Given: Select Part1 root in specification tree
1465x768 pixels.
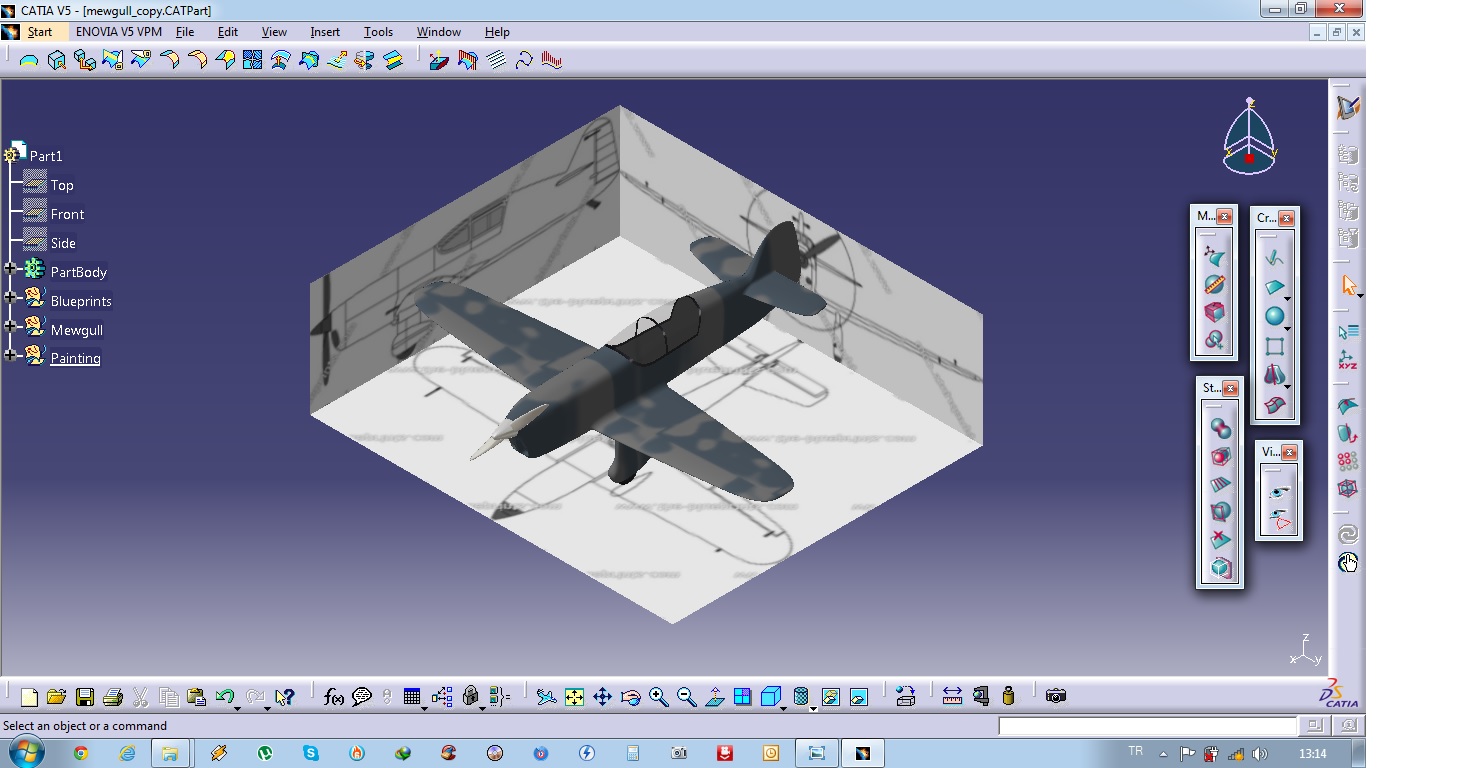Looking at the screenshot, I should pos(46,156).
